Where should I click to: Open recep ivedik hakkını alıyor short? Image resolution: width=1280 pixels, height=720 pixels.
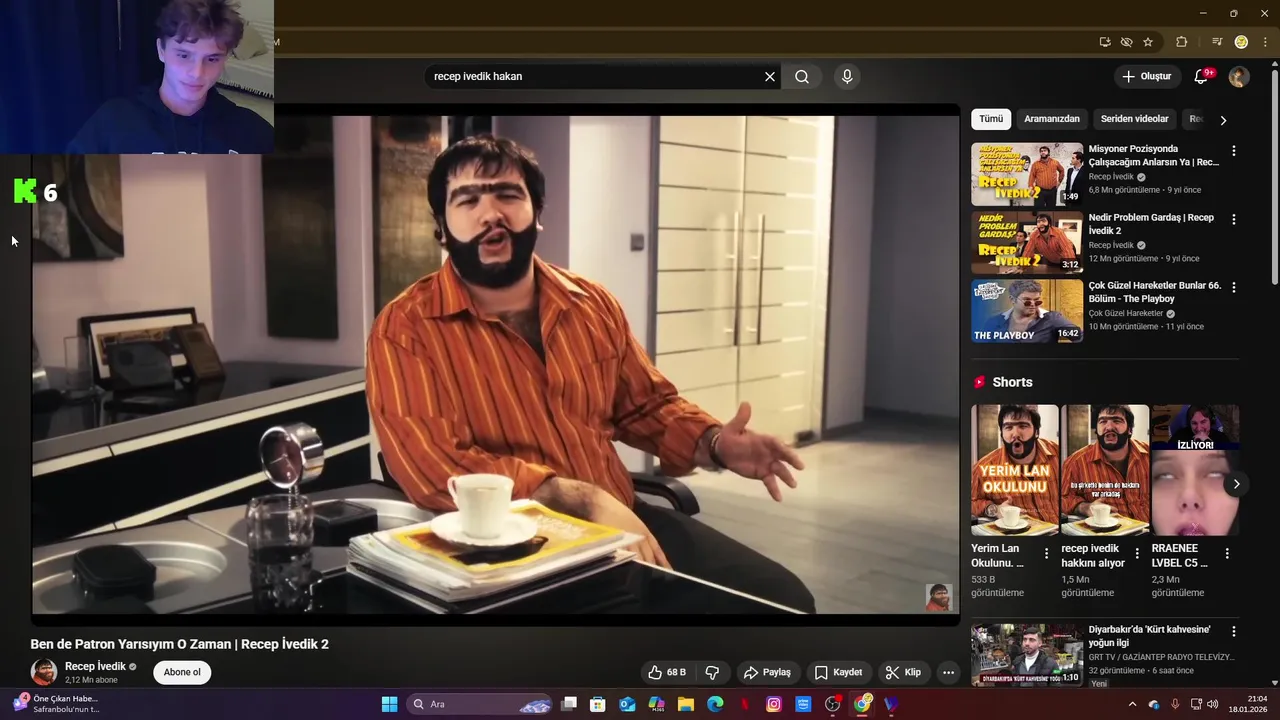1105,470
